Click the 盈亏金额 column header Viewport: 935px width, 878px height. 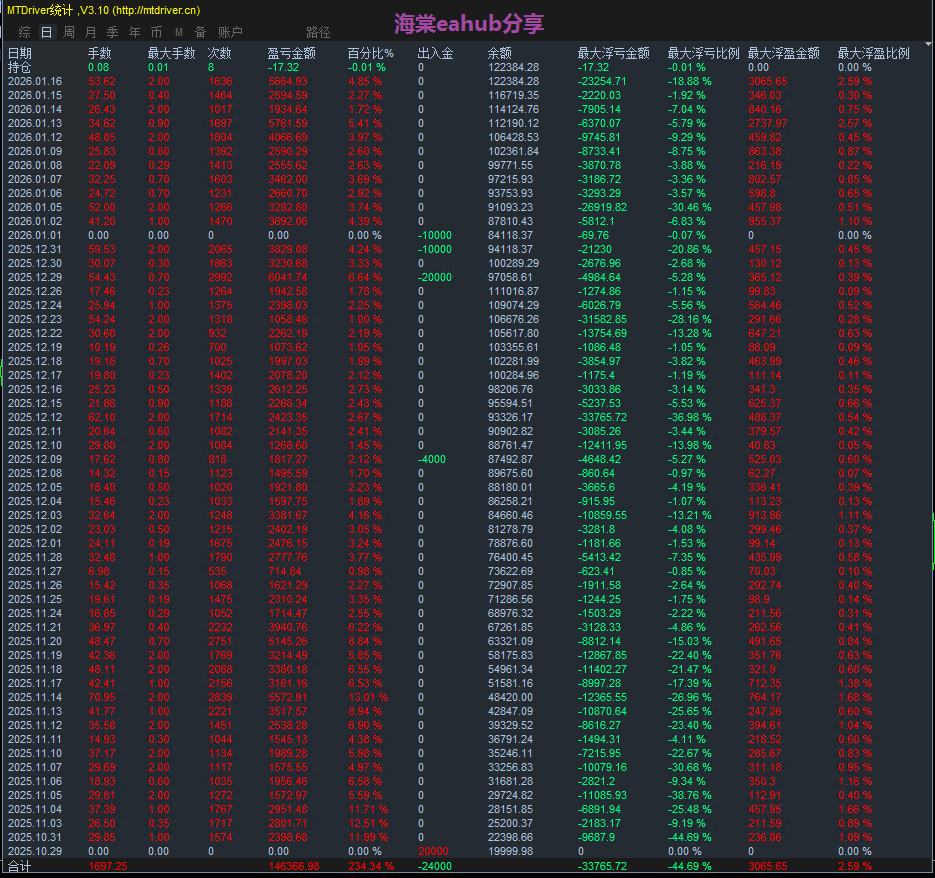click(x=292, y=53)
